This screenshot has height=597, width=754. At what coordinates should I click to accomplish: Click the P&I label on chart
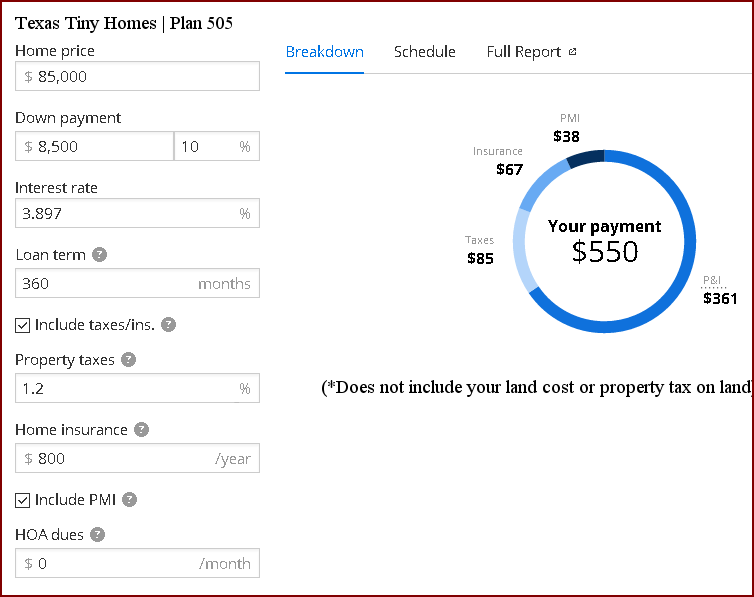click(x=712, y=281)
